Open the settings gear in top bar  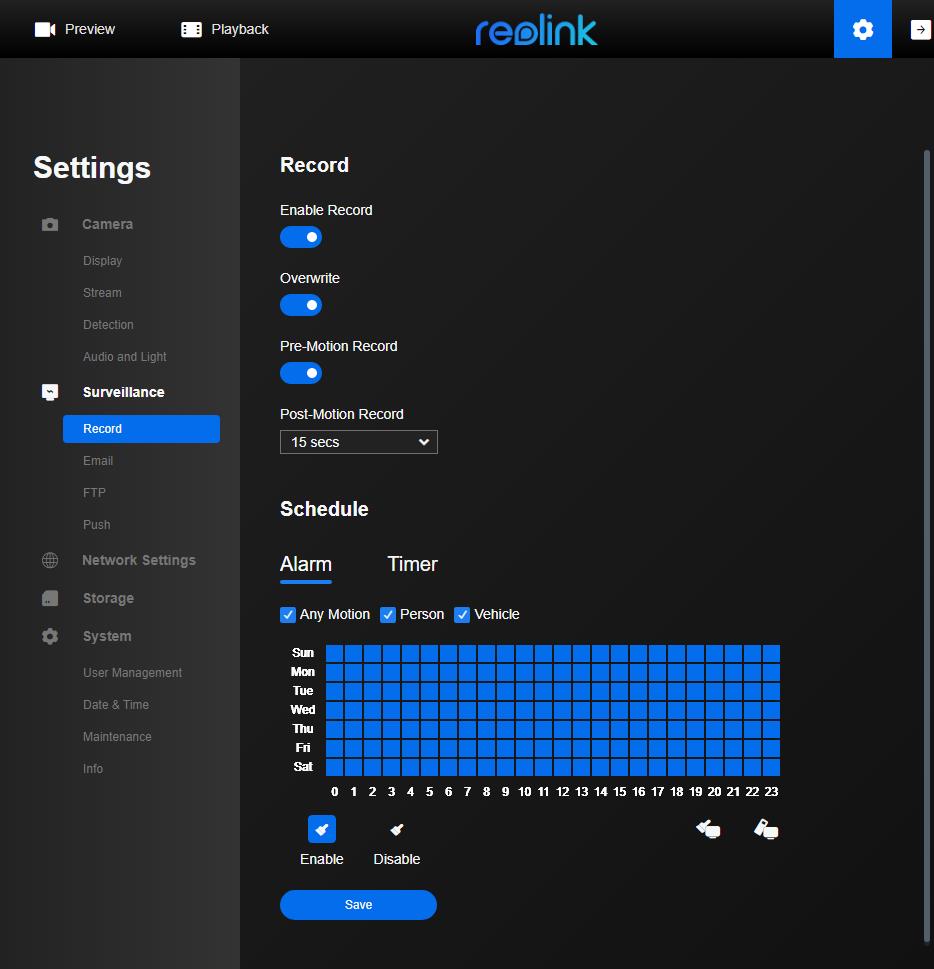(862, 29)
